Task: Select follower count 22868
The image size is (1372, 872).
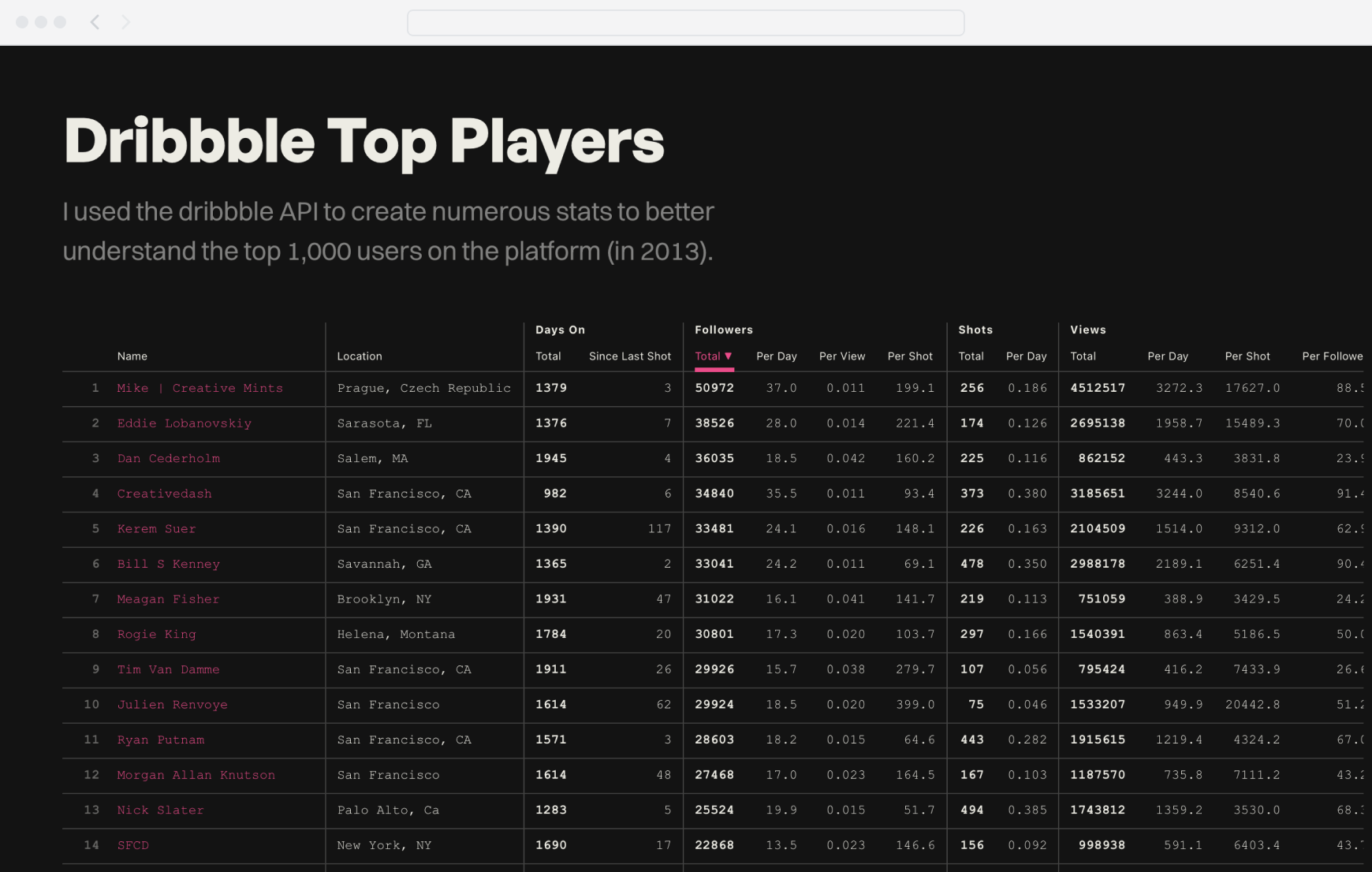Action: point(714,845)
